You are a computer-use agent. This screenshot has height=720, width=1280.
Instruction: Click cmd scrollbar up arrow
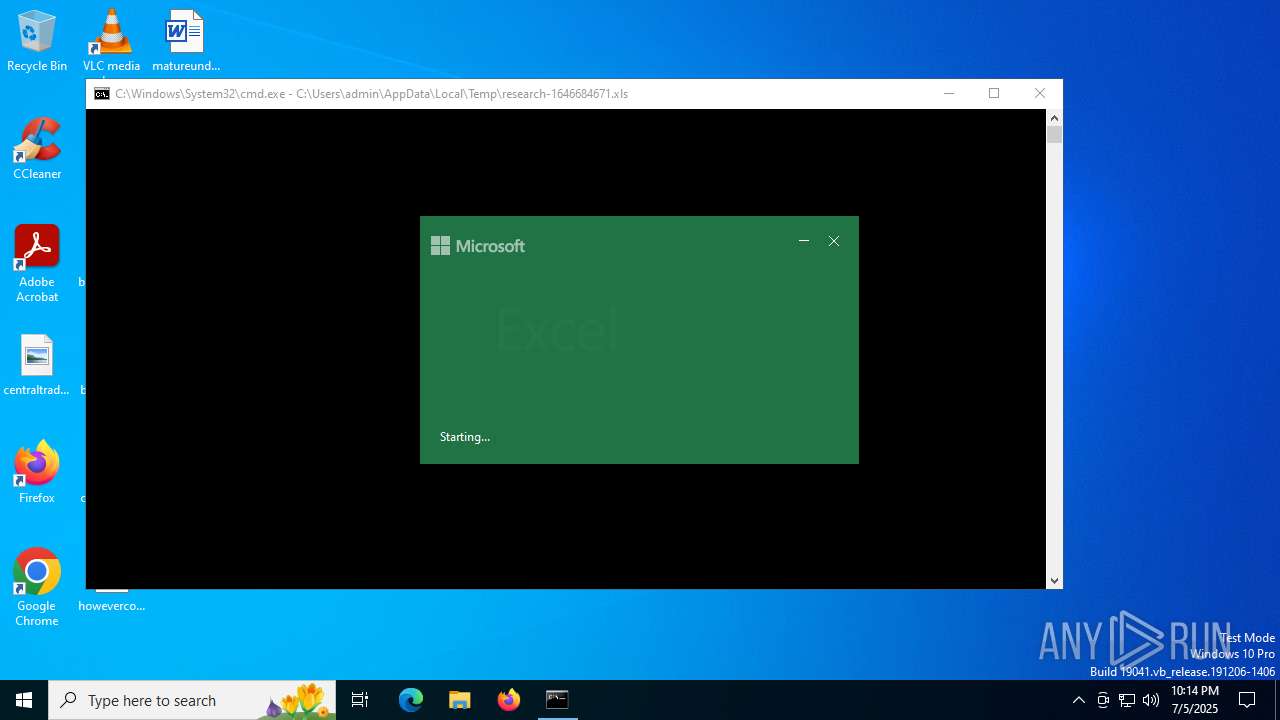[x=1054, y=117]
